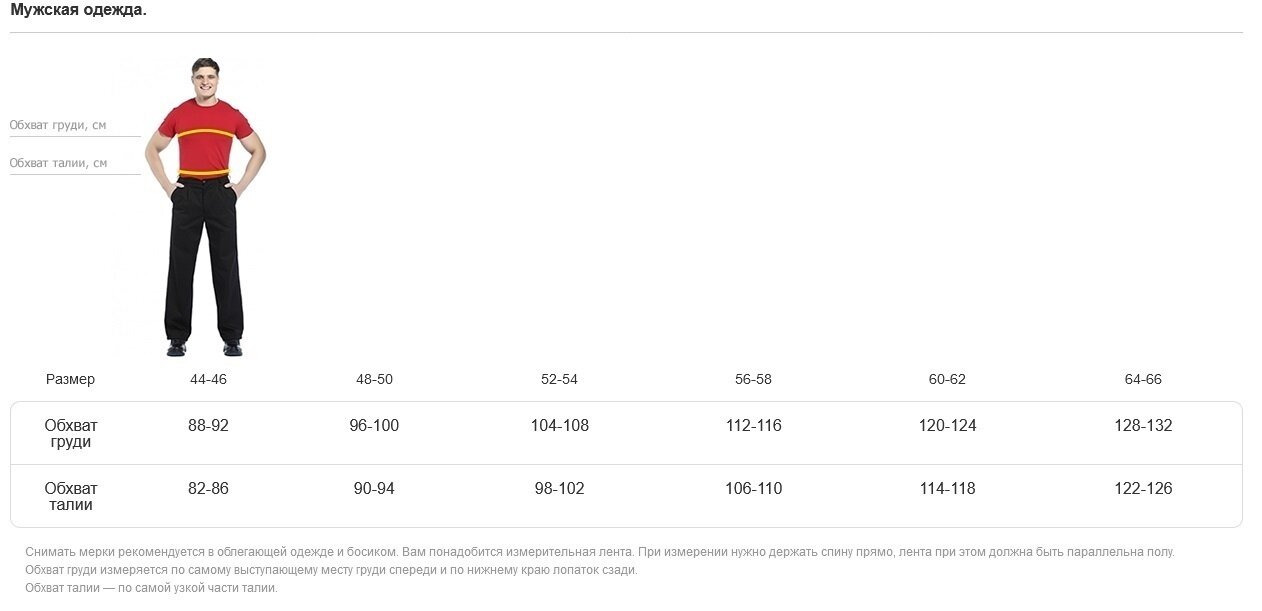Click the 'Мужская одежда.' heading

pyautogui.click(x=78, y=10)
